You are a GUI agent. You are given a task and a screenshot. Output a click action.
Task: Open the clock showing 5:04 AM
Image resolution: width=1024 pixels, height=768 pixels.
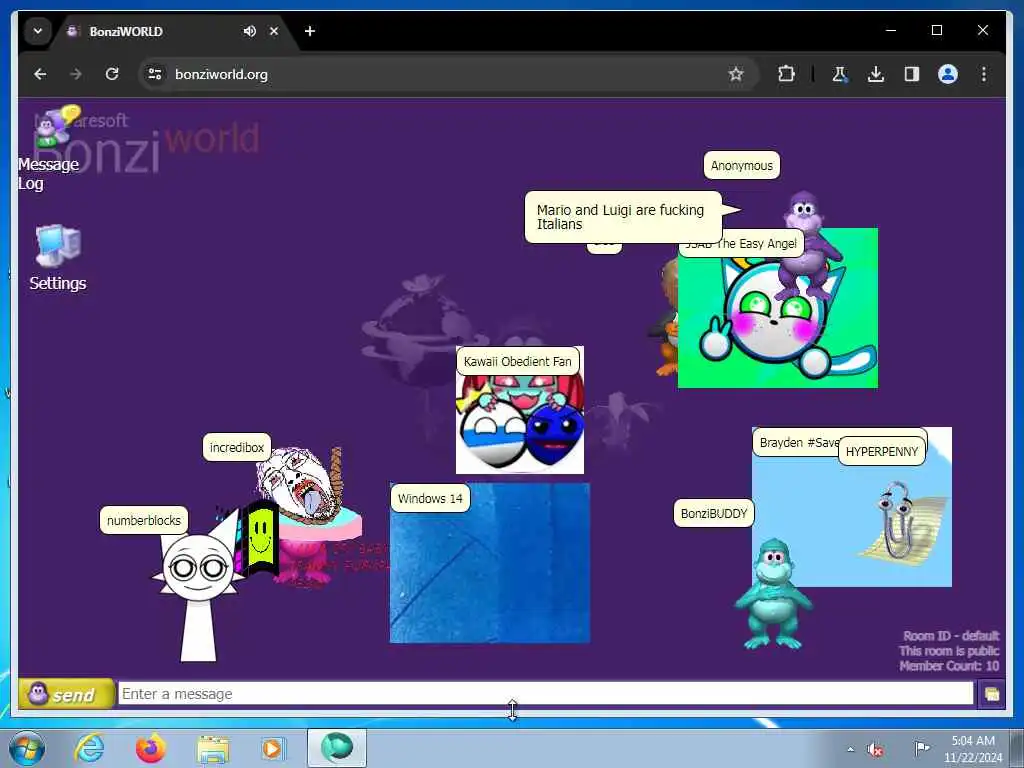pyautogui.click(x=973, y=748)
